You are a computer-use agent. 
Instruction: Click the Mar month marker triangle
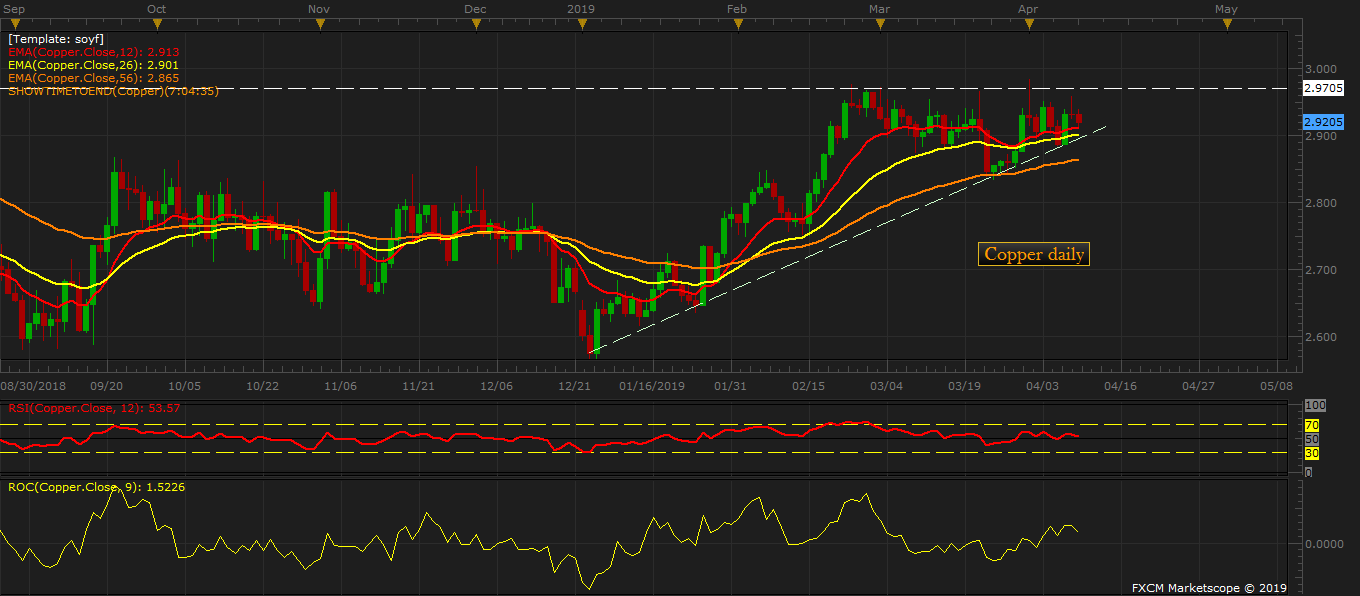coord(879,23)
